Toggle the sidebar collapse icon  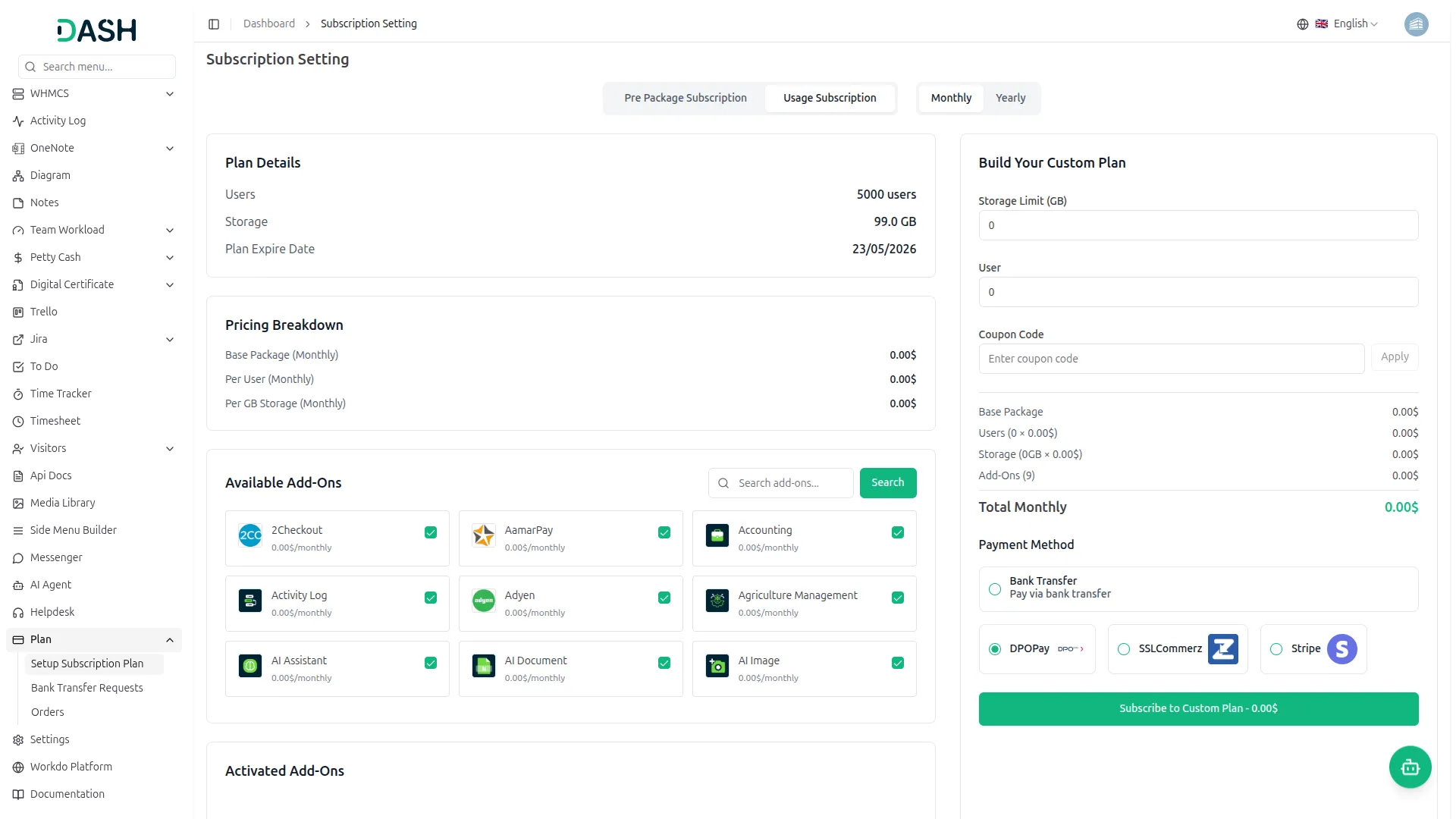(x=214, y=24)
